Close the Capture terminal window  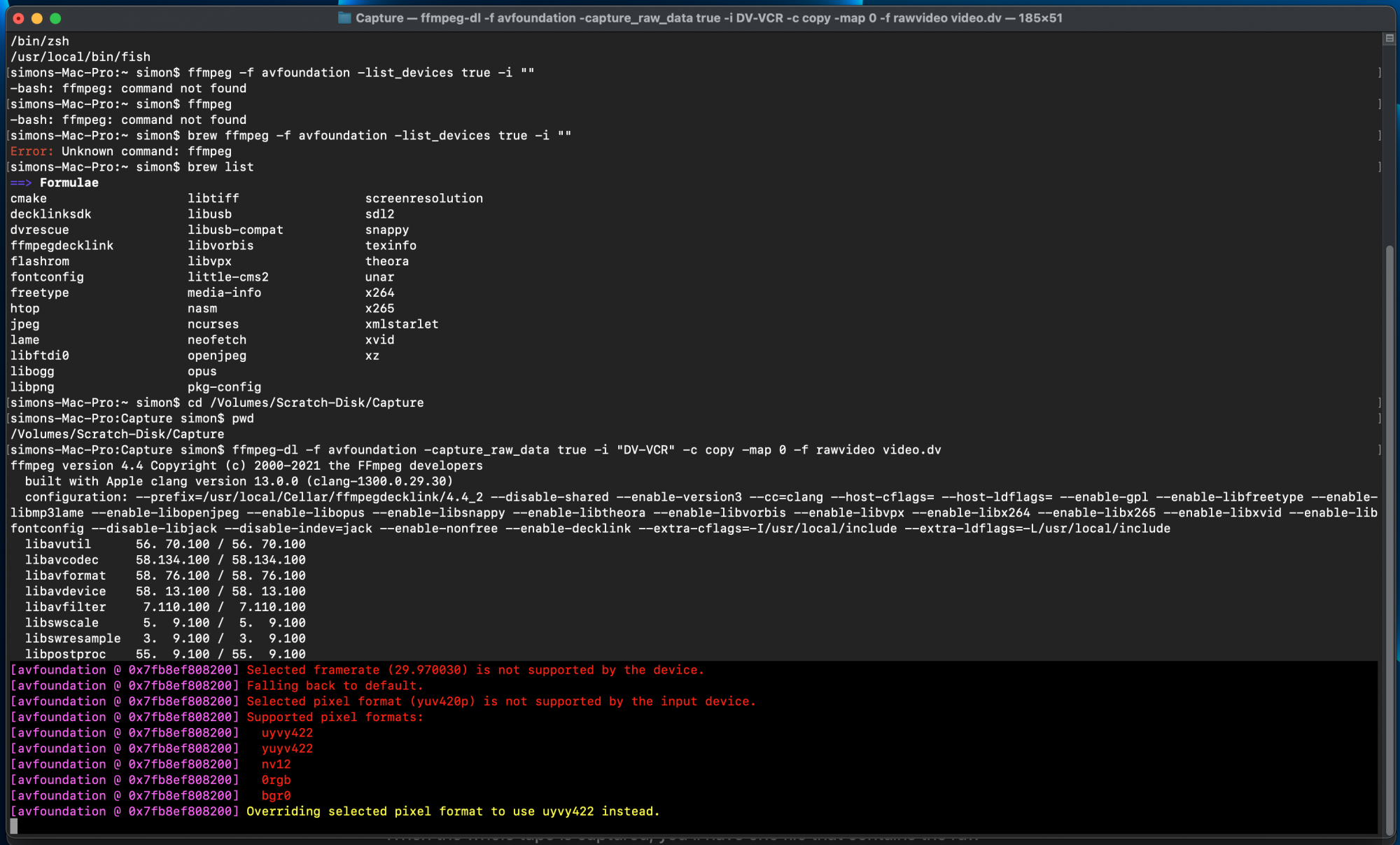click(x=19, y=18)
